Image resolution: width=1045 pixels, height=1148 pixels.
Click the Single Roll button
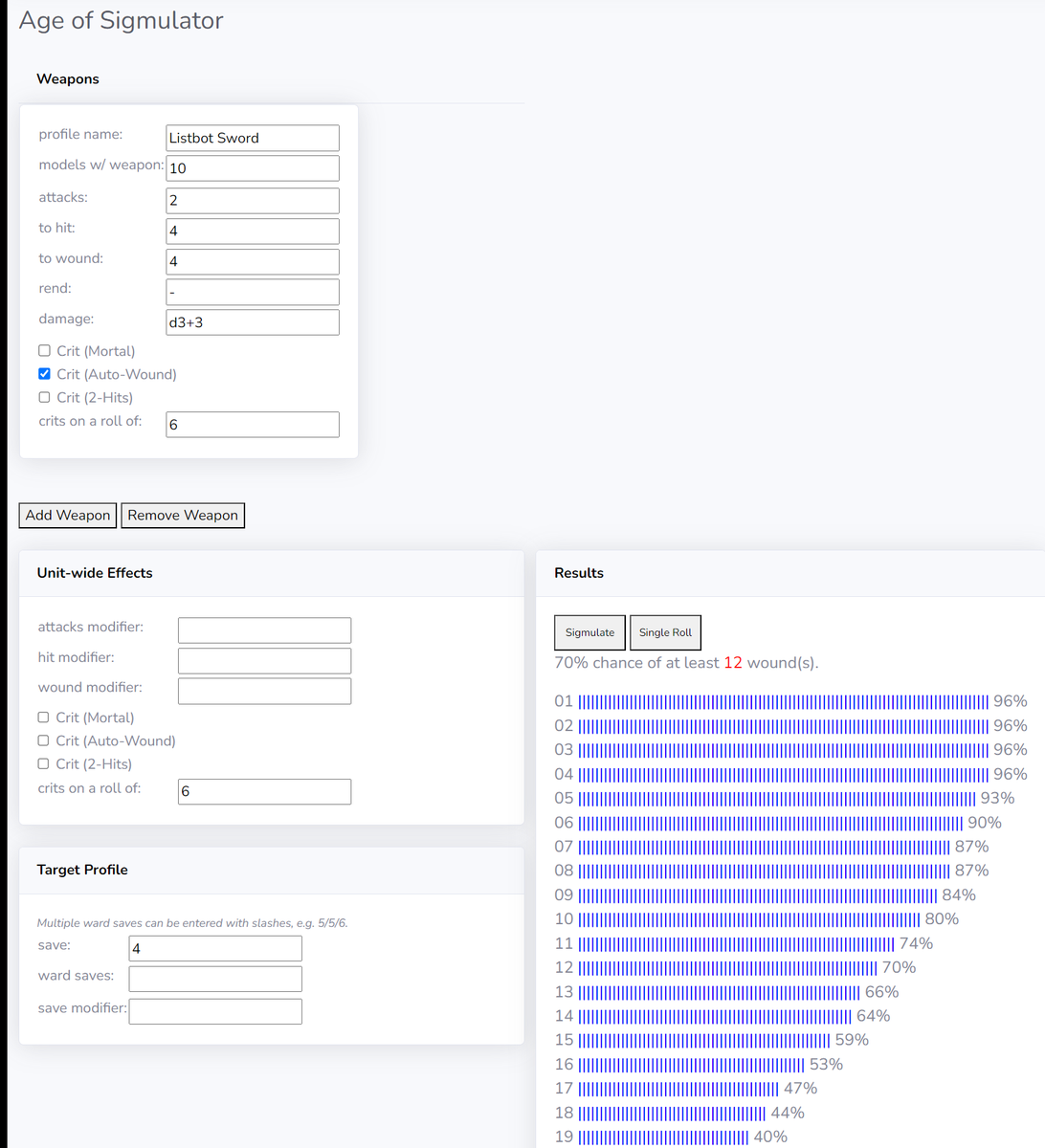coord(665,632)
